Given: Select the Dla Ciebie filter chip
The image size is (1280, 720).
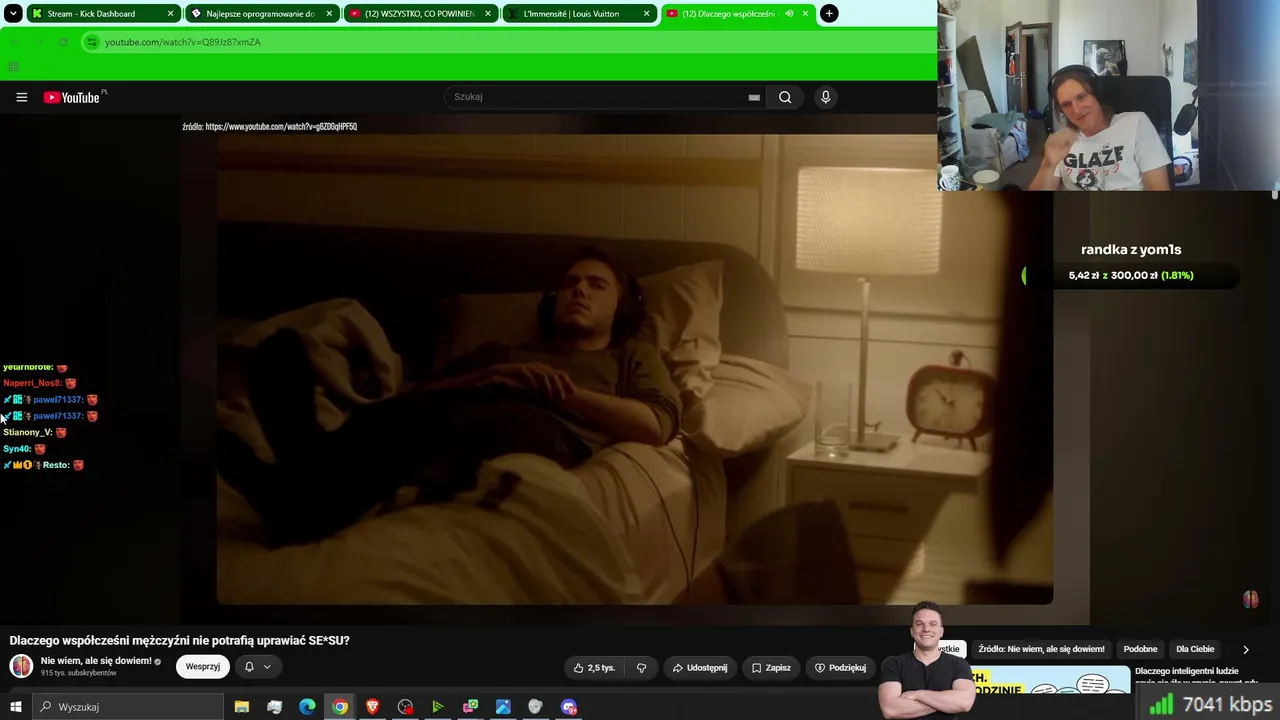Looking at the screenshot, I should 1195,649.
